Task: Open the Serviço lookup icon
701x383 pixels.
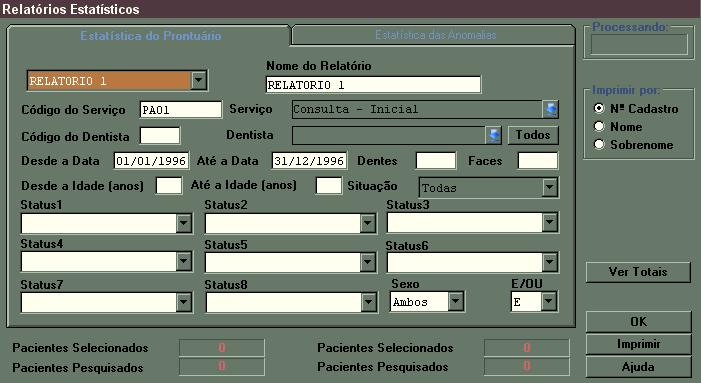Action: (x=550, y=109)
